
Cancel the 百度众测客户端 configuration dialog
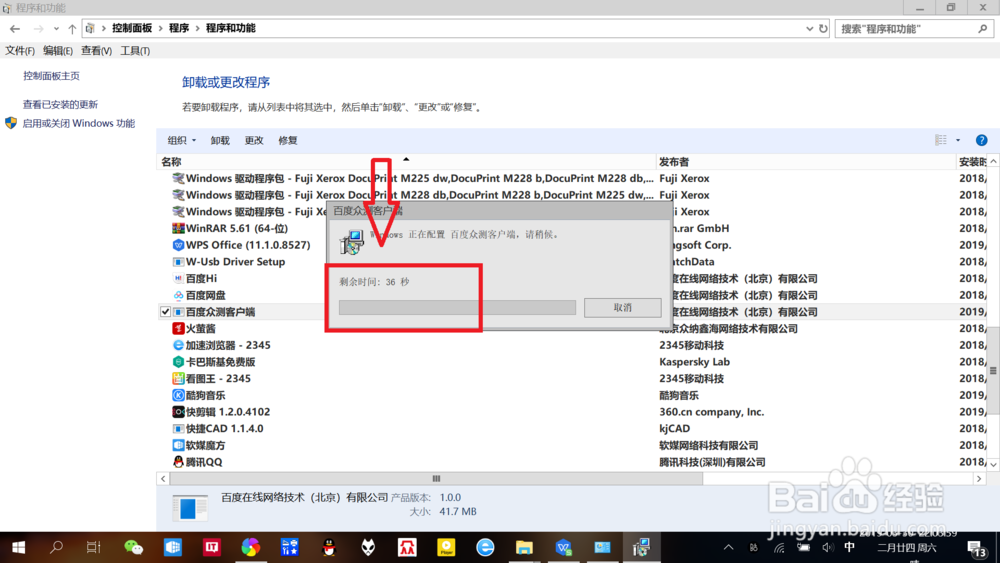[622, 307]
